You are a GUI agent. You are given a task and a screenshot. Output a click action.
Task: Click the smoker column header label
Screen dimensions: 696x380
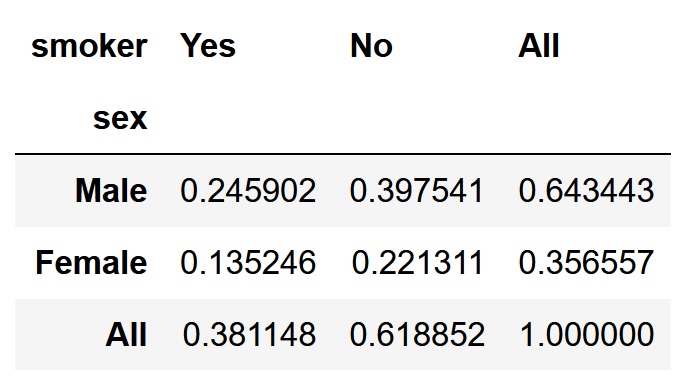pos(89,46)
